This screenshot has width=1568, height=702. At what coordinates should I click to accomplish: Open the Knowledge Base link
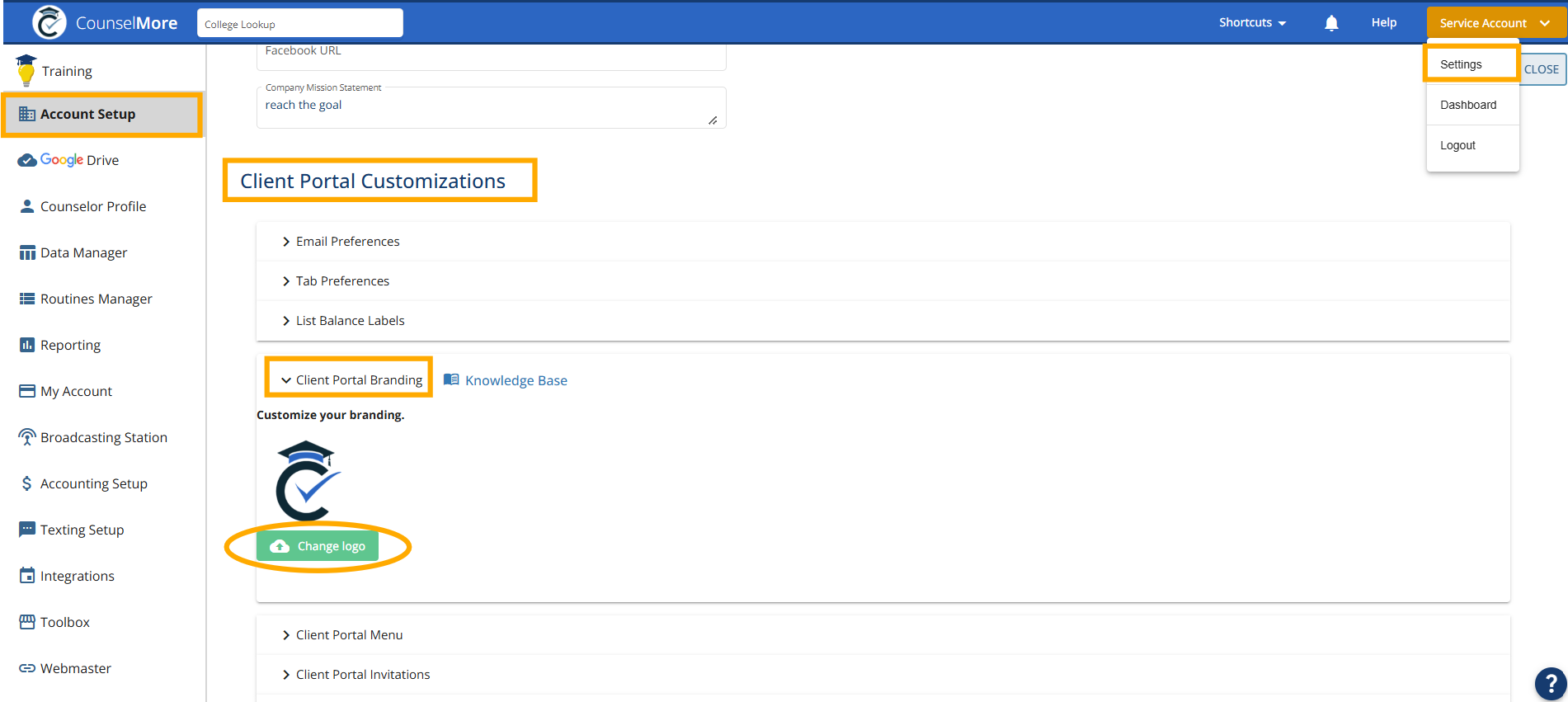(516, 380)
